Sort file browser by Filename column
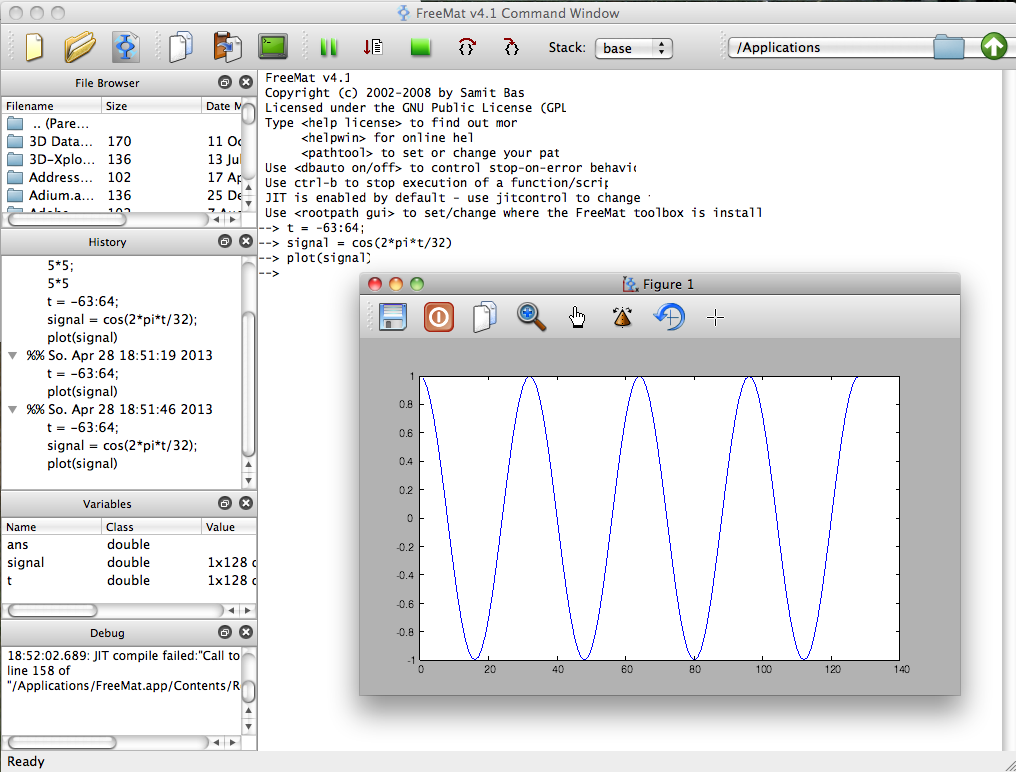This screenshot has width=1016, height=772. 52,106
